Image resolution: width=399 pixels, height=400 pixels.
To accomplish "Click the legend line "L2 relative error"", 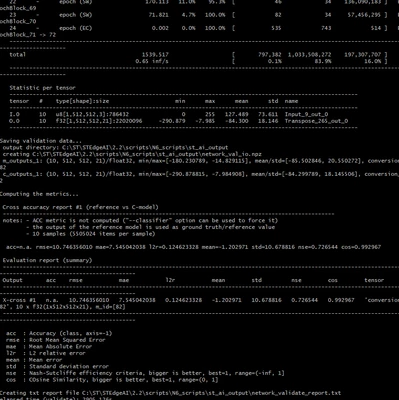I will tap(57, 353).
